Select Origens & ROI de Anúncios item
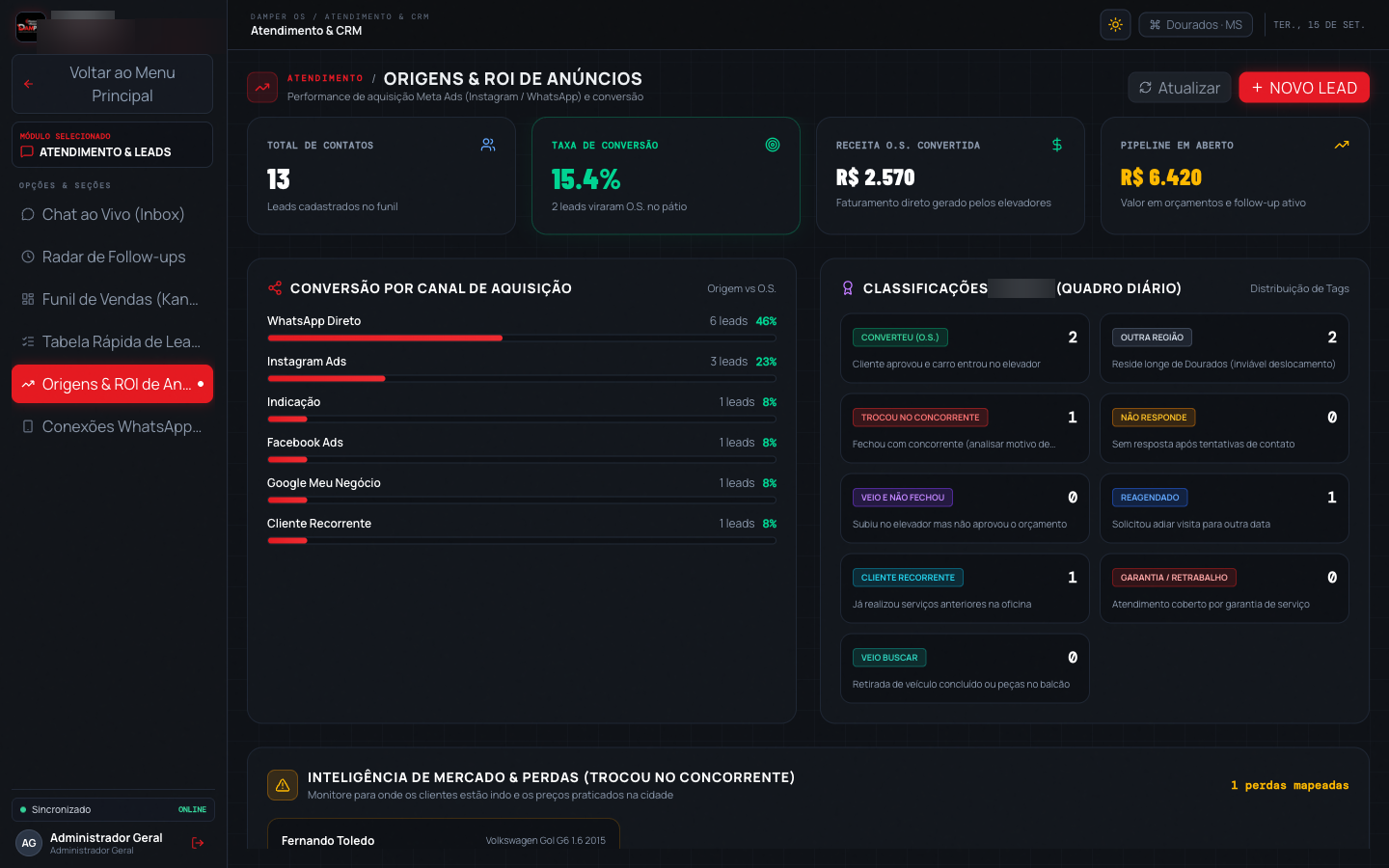Screen dimensions: 1389x868 (x=112, y=384)
